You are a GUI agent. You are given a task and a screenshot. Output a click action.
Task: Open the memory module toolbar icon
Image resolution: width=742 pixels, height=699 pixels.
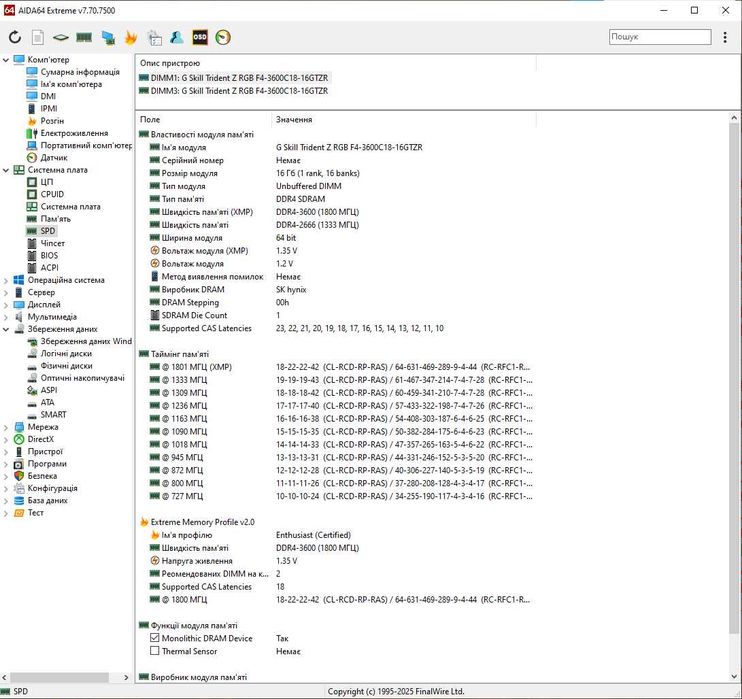click(84, 37)
